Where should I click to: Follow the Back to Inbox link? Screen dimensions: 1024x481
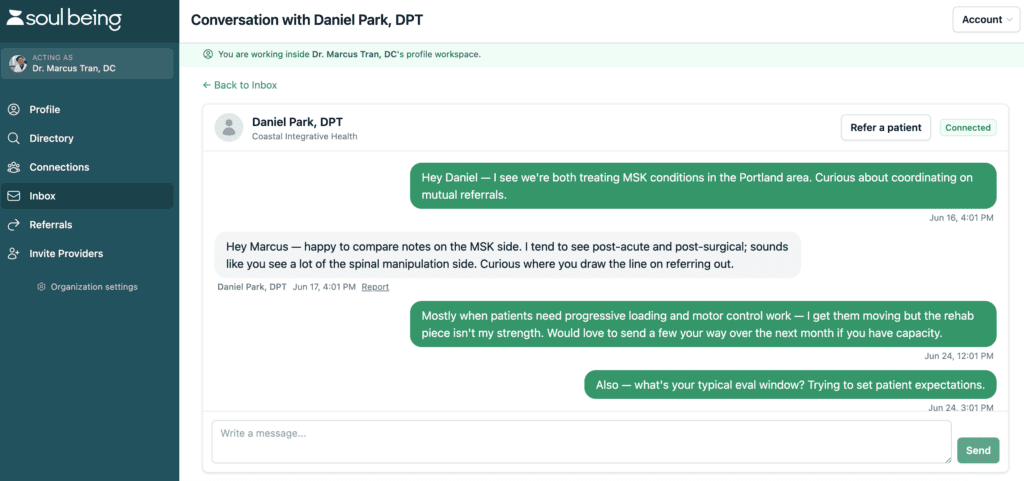click(x=240, y=85)
